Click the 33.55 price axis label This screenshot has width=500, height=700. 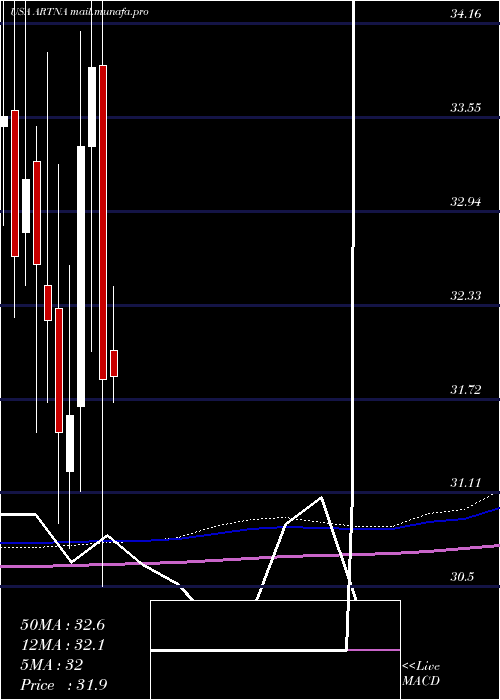tap(465, 108)
